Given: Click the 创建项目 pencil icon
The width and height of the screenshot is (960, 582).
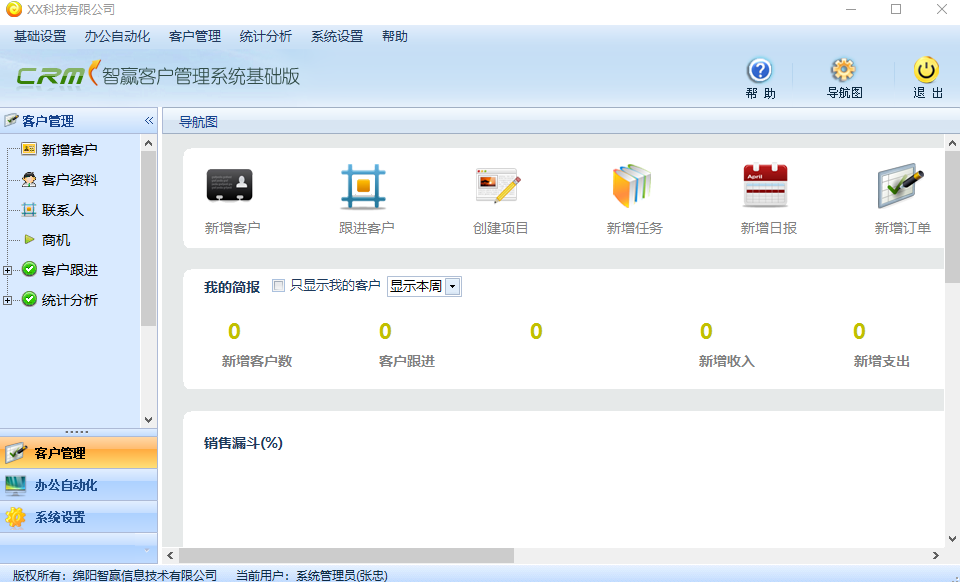Looking at the screenshot, I should coord(498,186).
